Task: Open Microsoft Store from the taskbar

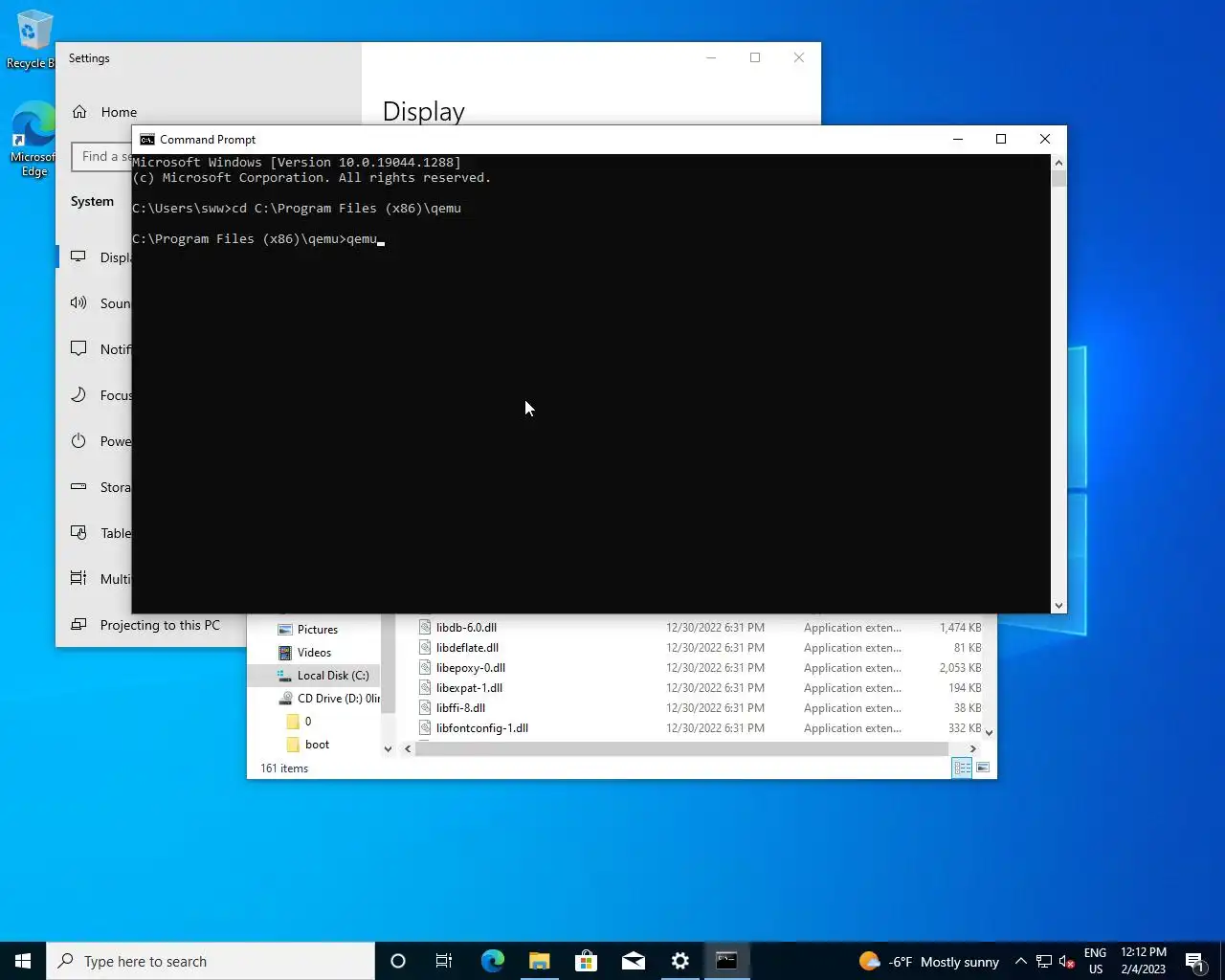Action: click(x=586, y=961)
